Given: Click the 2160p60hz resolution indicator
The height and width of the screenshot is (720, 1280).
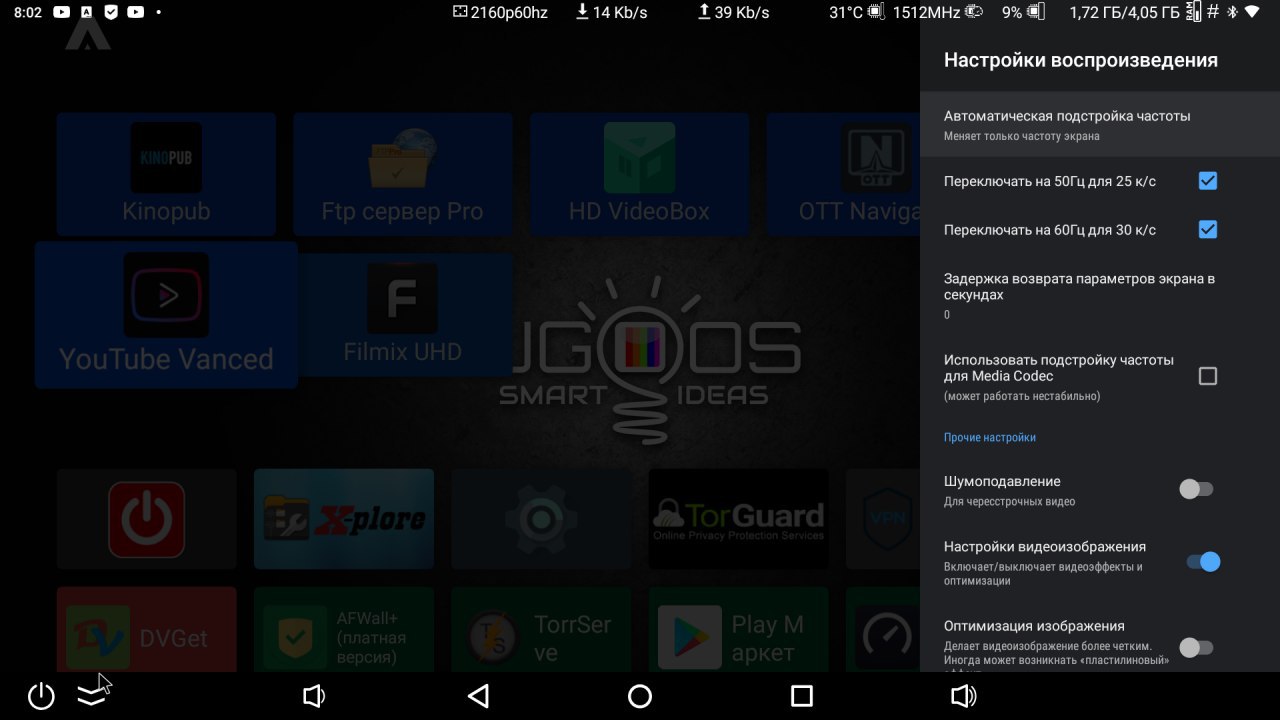Looking at the screenshot, I should click(x=500, y=12).
